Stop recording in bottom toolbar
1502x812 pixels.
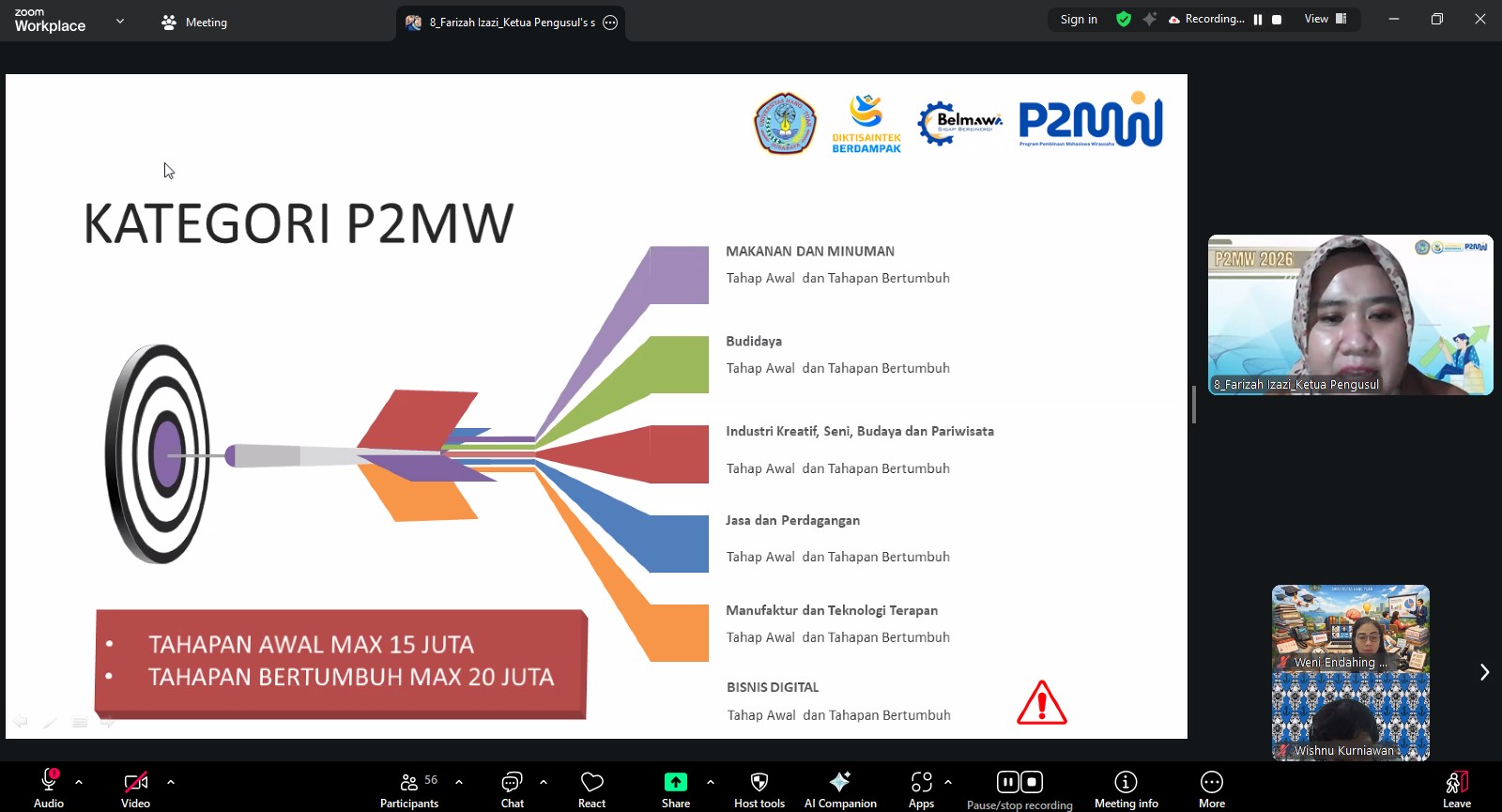1032,782
